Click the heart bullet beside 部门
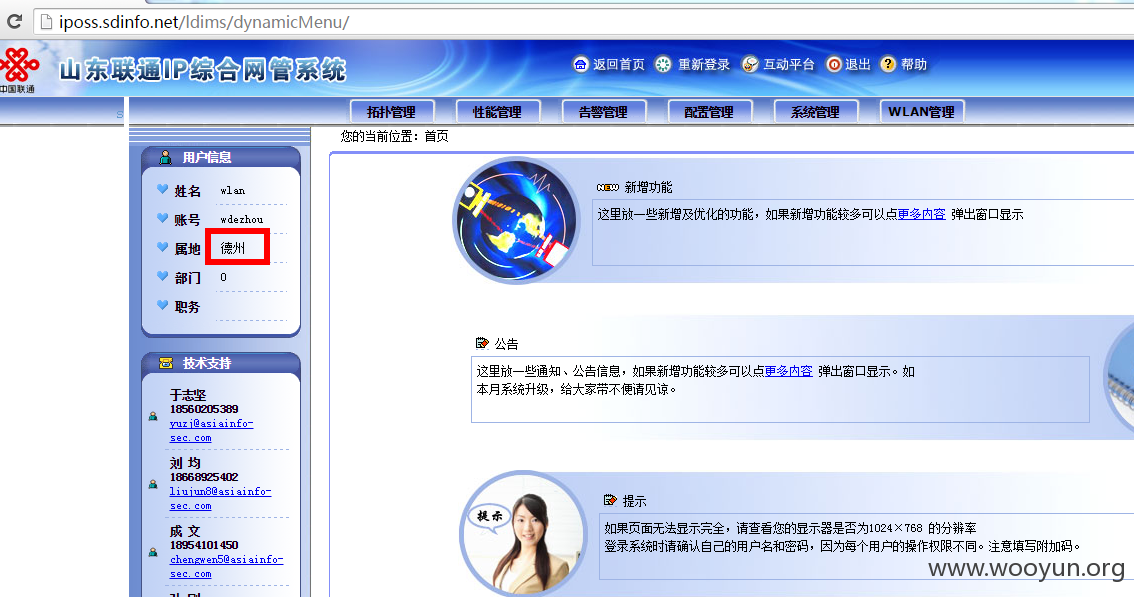 coord(163,276)
